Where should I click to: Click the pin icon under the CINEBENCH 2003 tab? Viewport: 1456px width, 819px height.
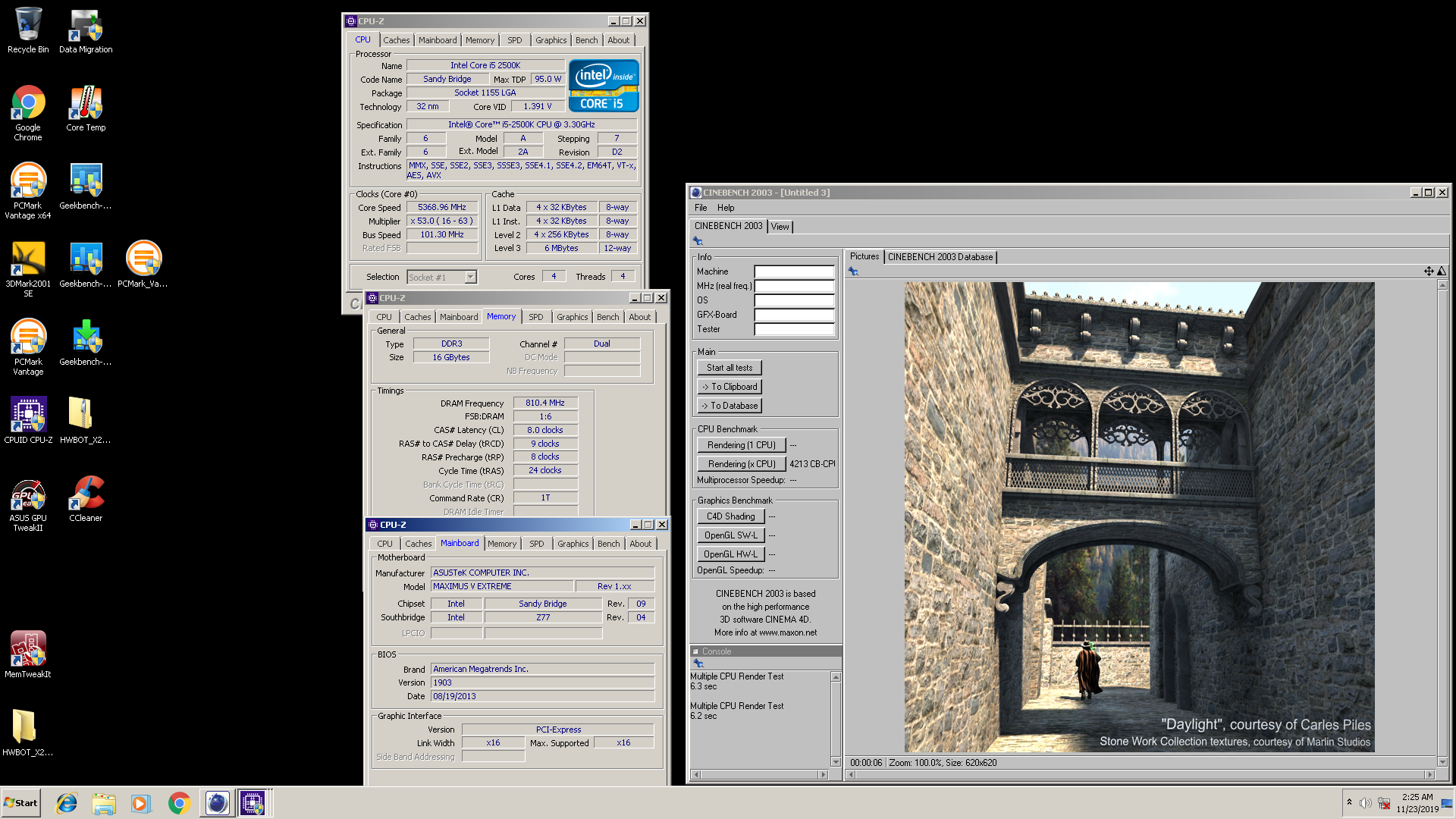coord(698,241)
